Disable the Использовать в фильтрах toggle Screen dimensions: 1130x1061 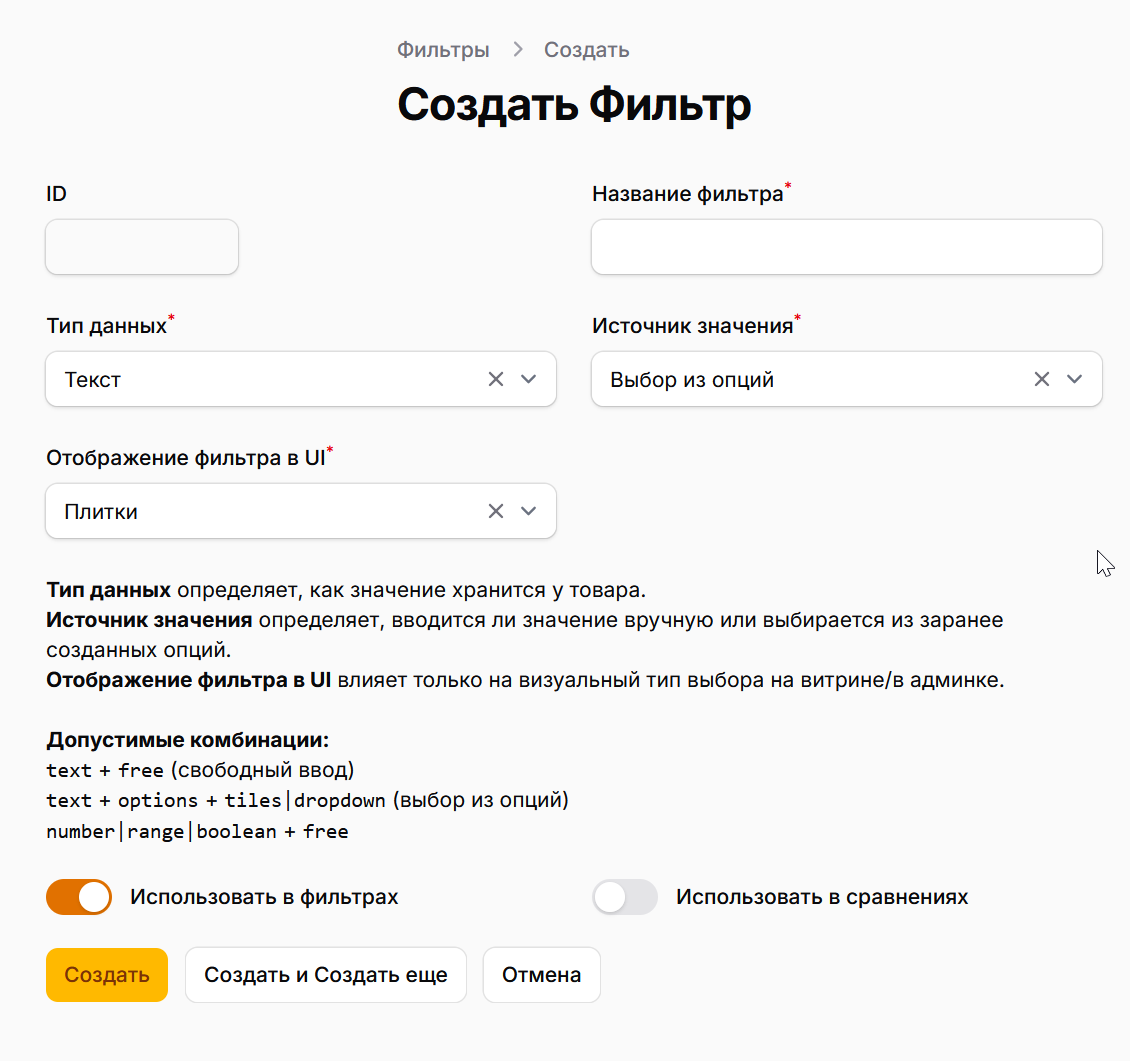(78, 897)
